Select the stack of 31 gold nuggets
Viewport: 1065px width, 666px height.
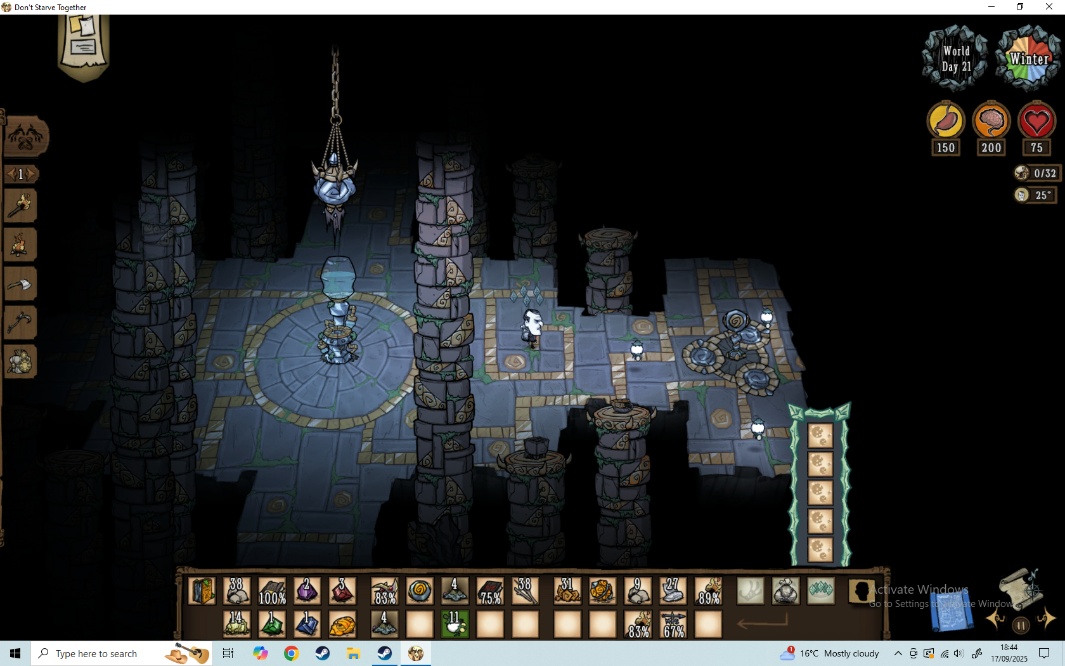[567, 591]
